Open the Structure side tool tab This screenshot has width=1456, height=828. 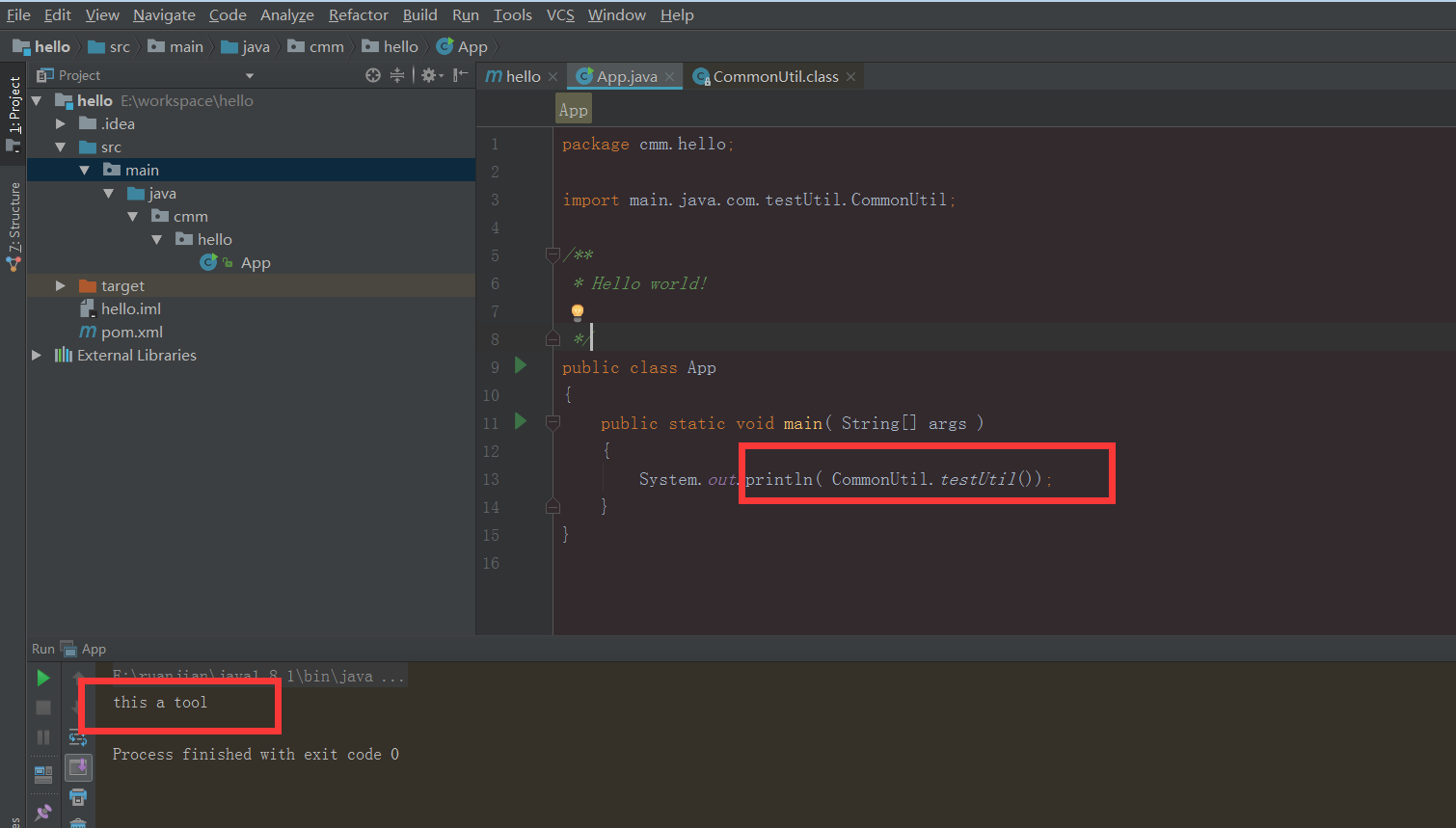pos(13,226)
